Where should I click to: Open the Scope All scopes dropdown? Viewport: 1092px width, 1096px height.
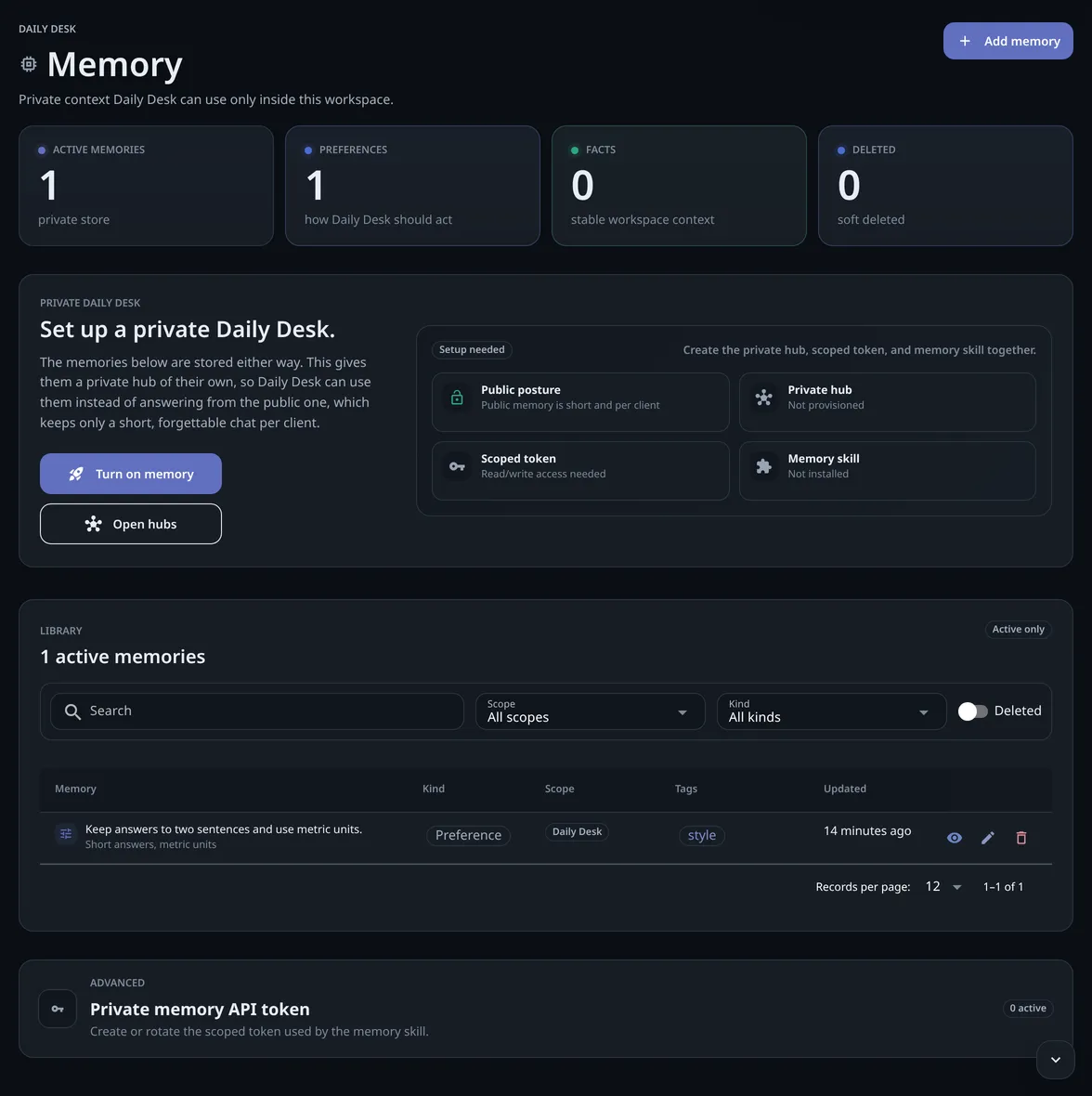tap(591, 711)
